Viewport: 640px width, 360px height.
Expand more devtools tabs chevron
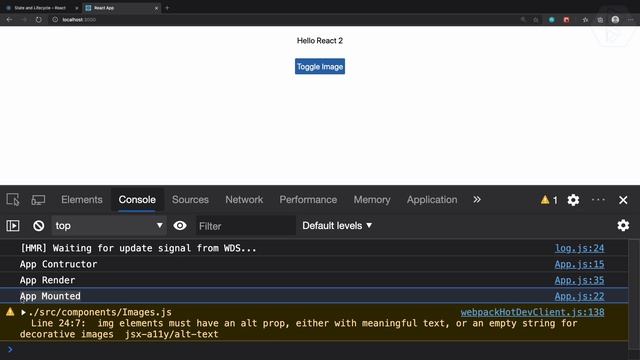coord(477,200)
